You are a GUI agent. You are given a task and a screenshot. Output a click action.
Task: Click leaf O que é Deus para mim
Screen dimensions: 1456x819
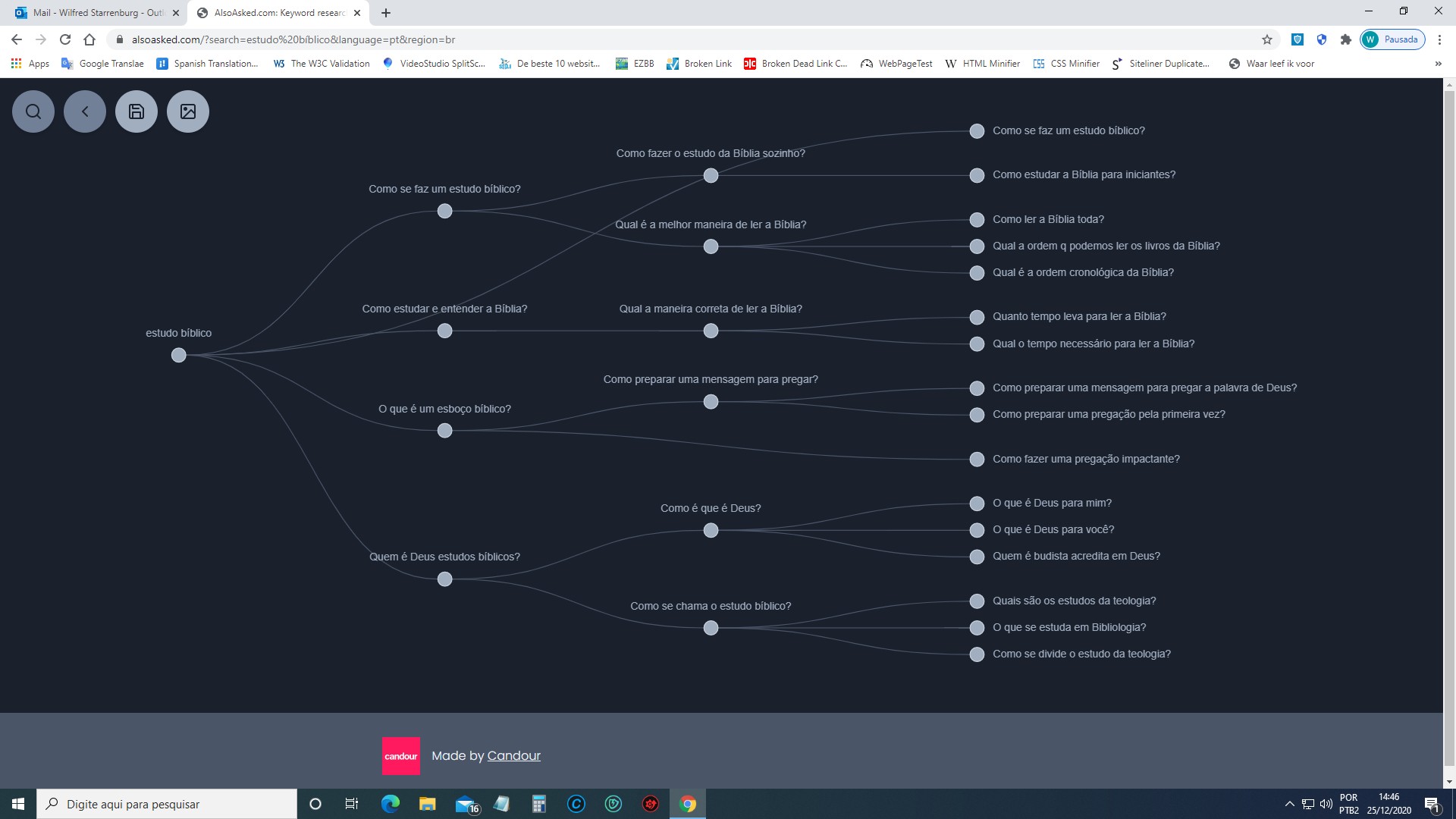point(977,504)
